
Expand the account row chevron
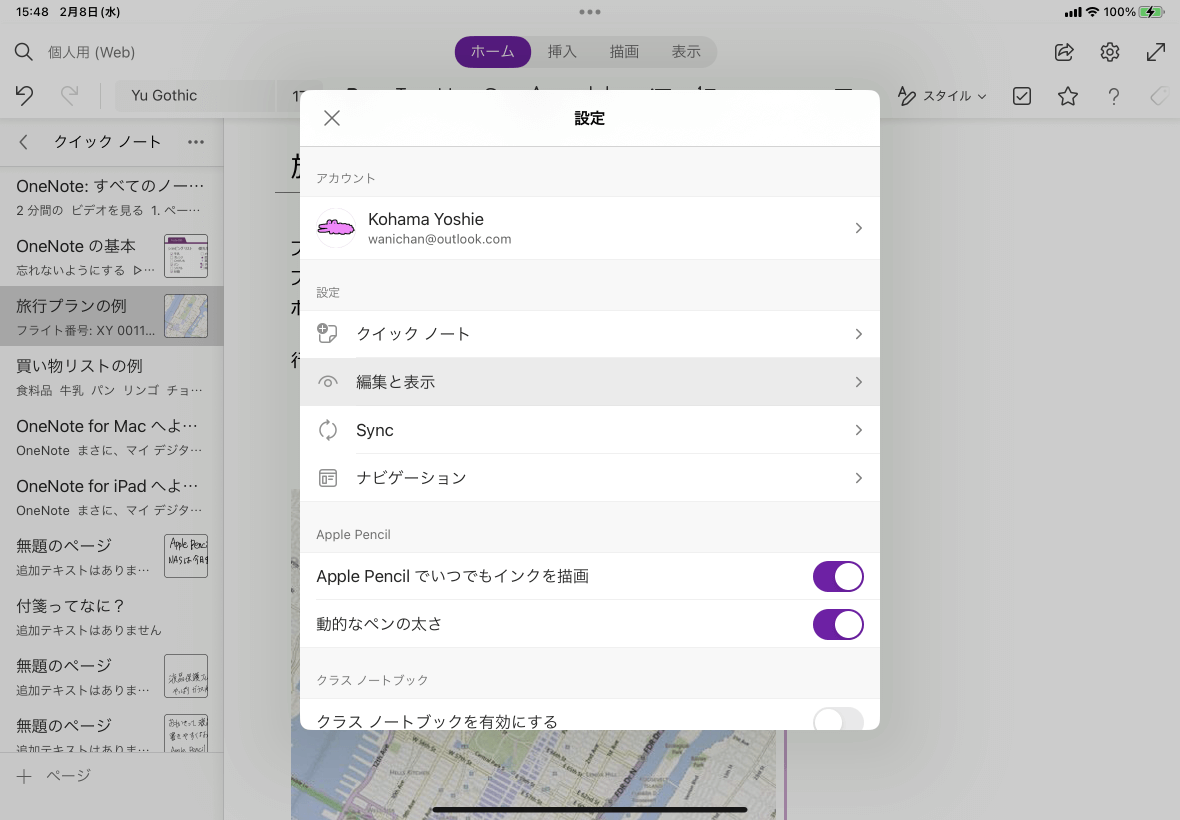coord(859,228)
